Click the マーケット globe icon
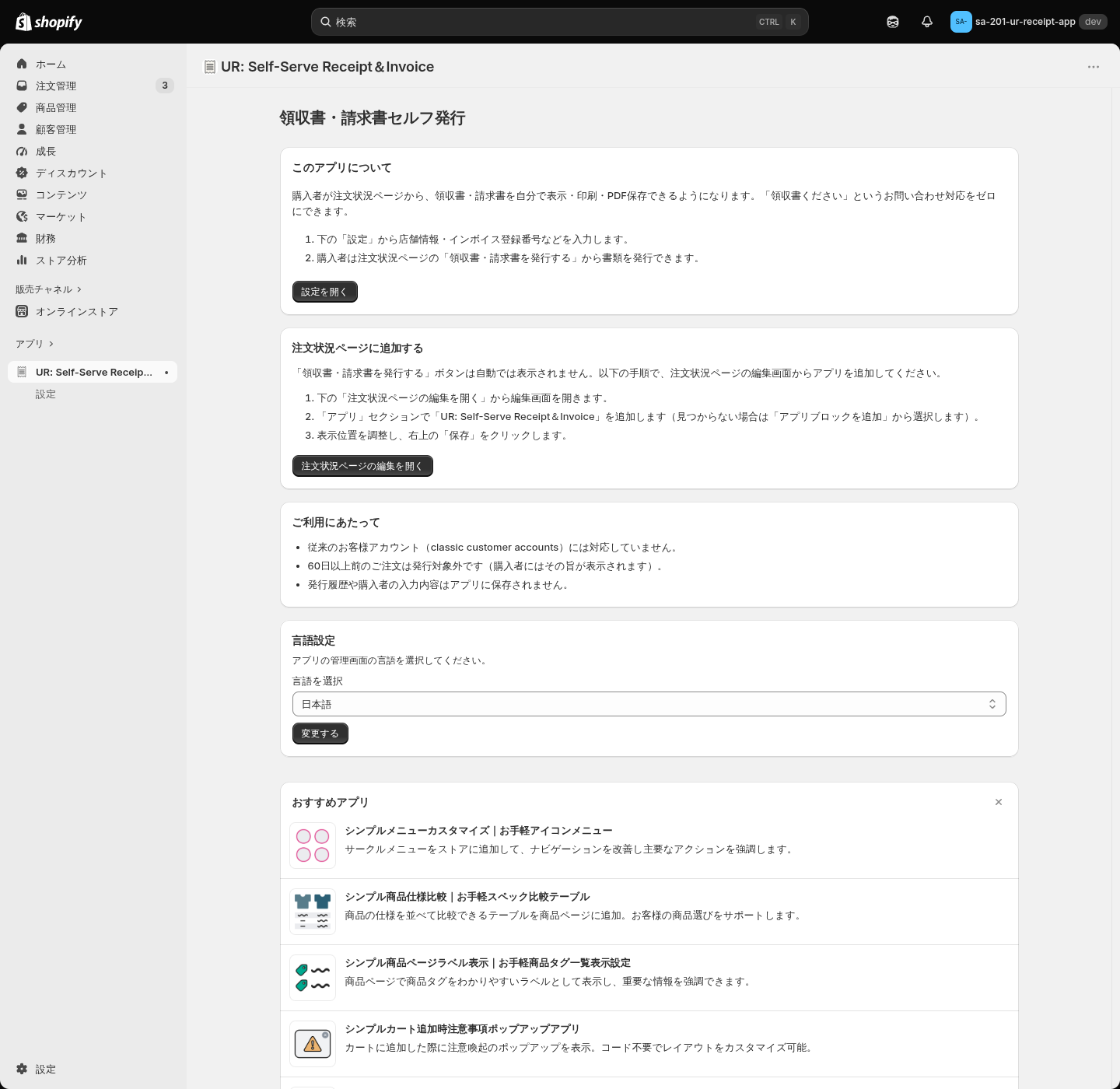Viewport: 1120px width, 1089px height. click(22, 216)
